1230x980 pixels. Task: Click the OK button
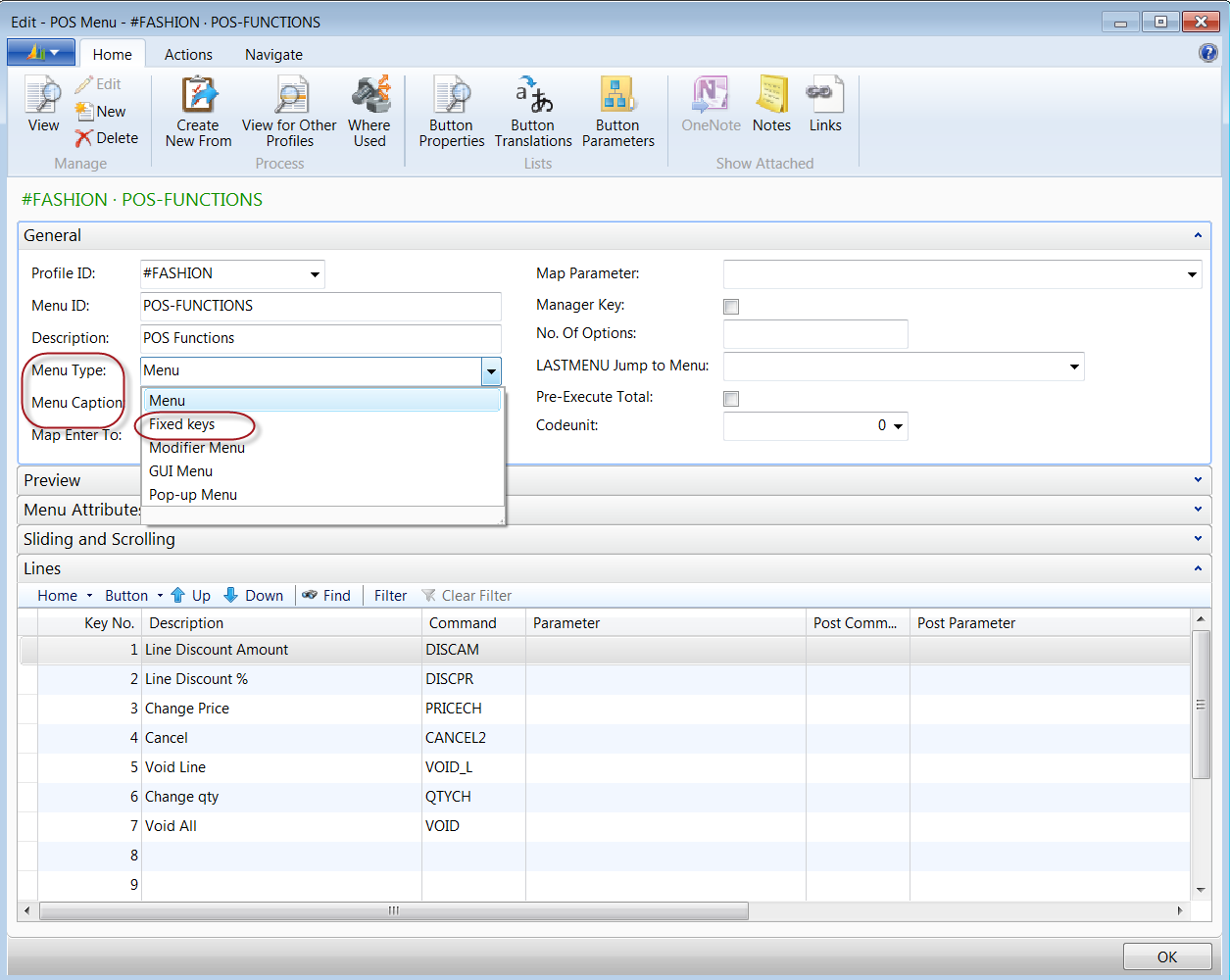1166,956
